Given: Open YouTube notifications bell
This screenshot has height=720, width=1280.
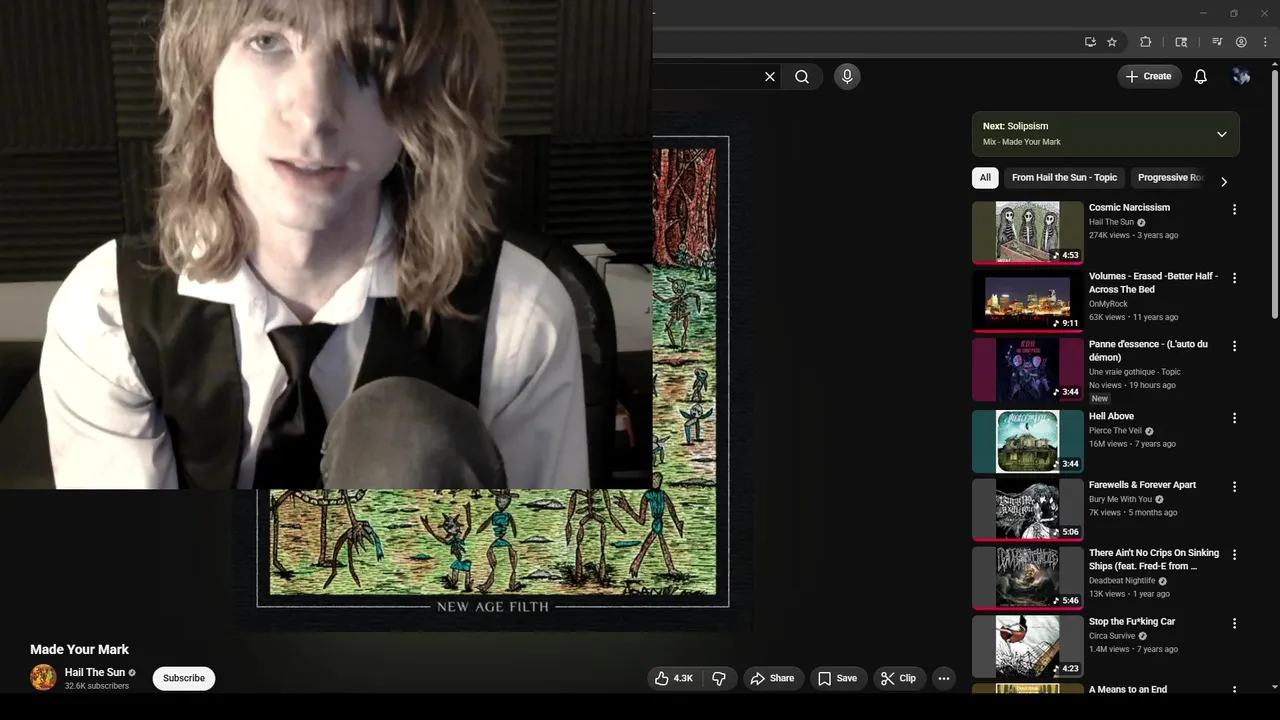Looking at the screenshot, I should click(x=1201, y=76).
